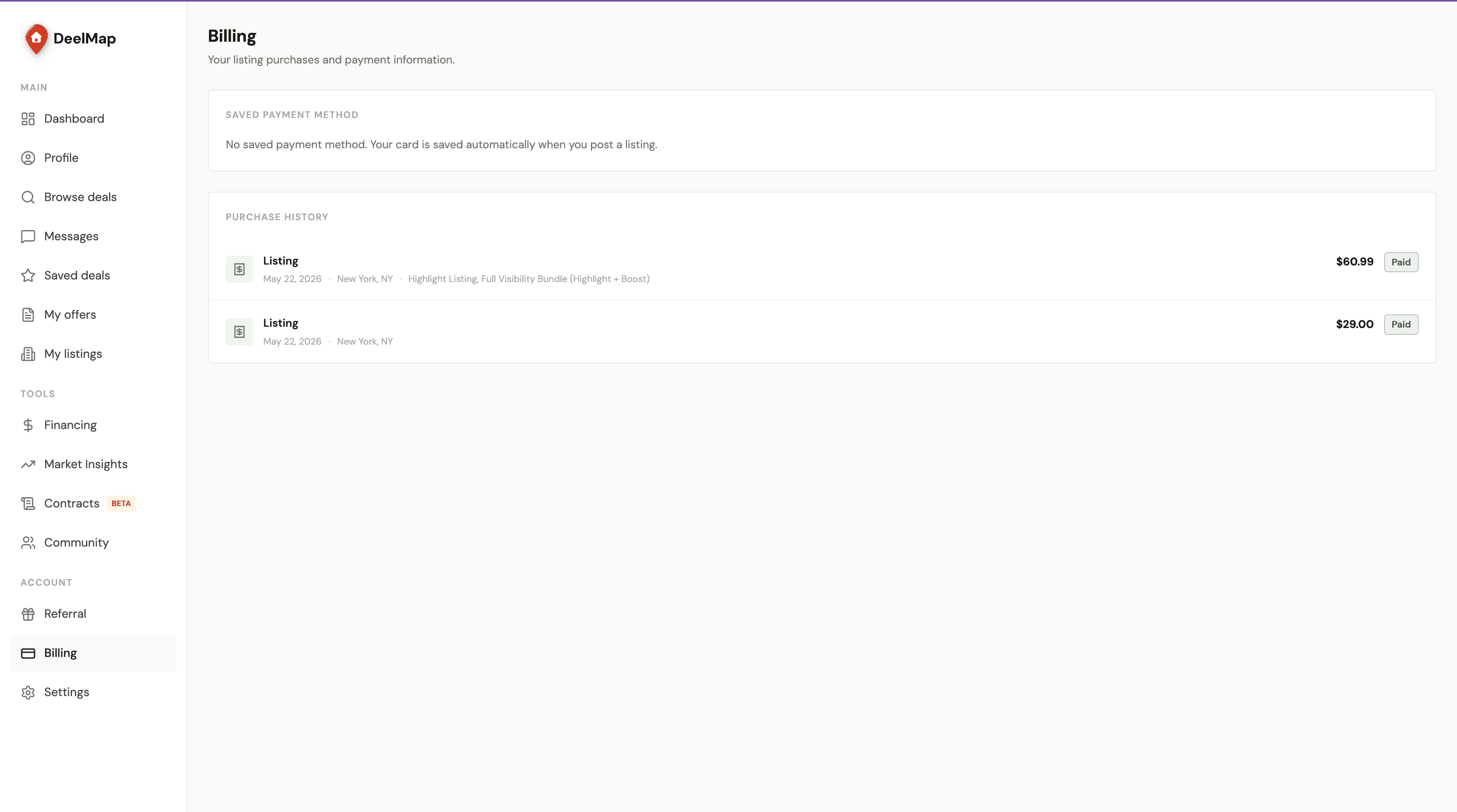Click the DeelMap logo pin icon

tap(37, 38)
